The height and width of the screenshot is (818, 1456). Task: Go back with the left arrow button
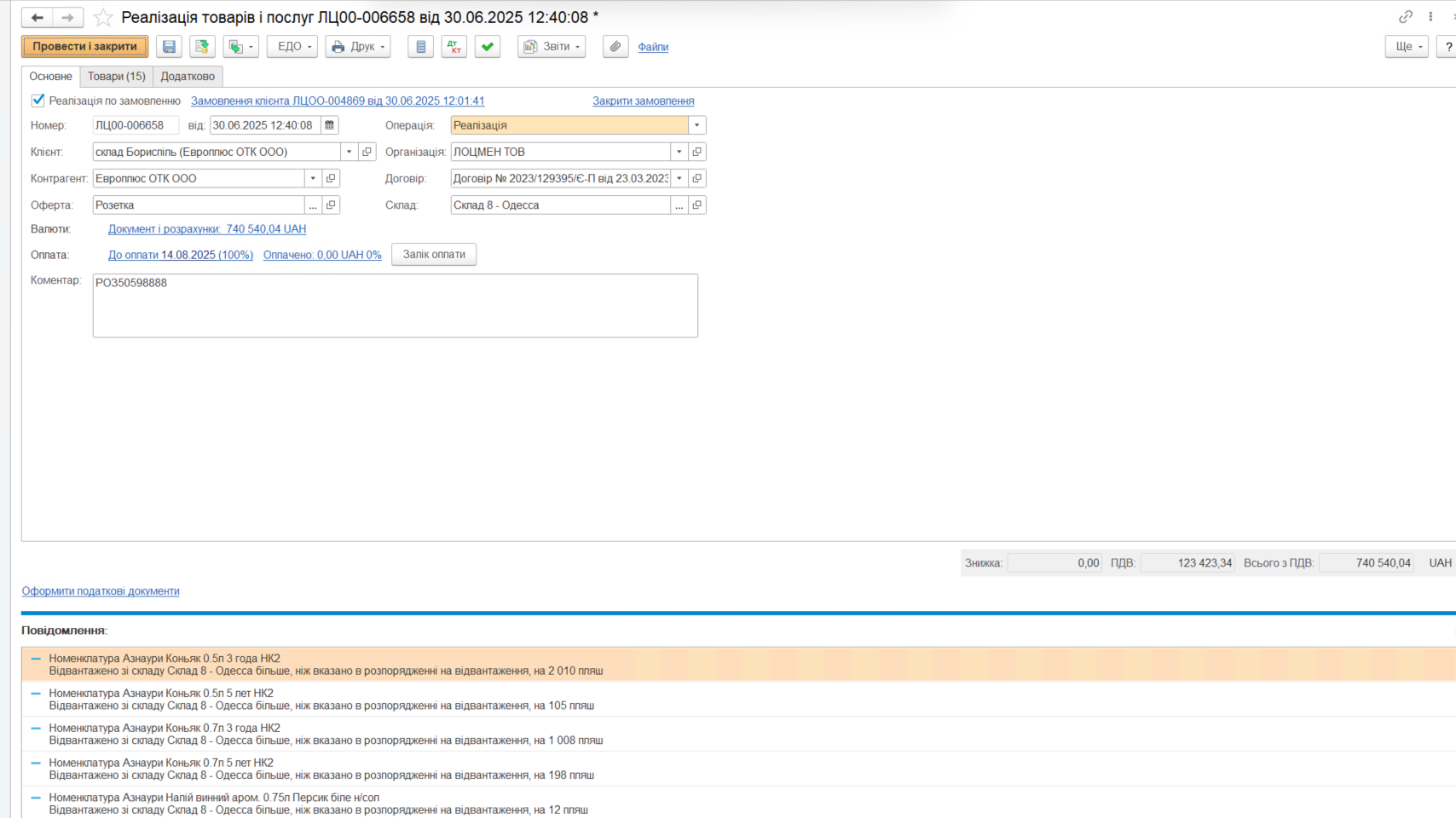pos(38,17)
